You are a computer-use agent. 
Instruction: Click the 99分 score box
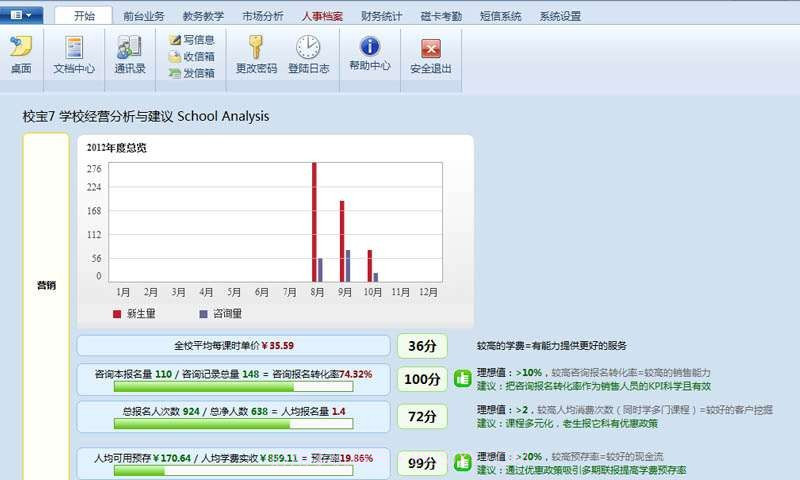(422, 463)
